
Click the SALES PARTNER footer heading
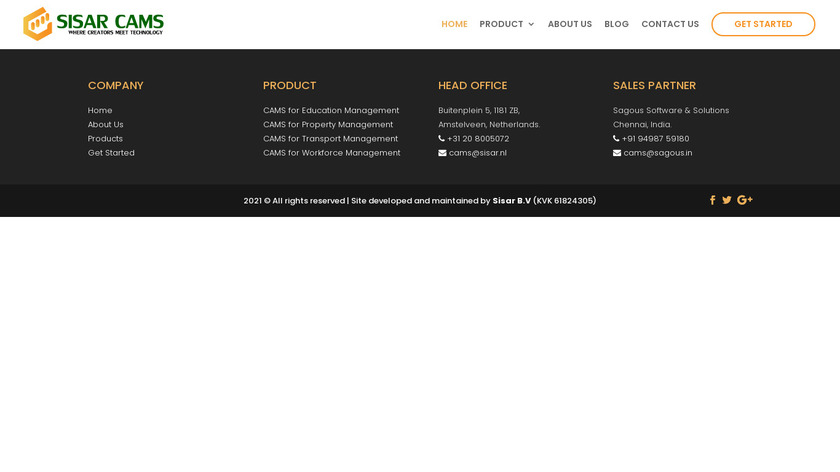(654, 86)
